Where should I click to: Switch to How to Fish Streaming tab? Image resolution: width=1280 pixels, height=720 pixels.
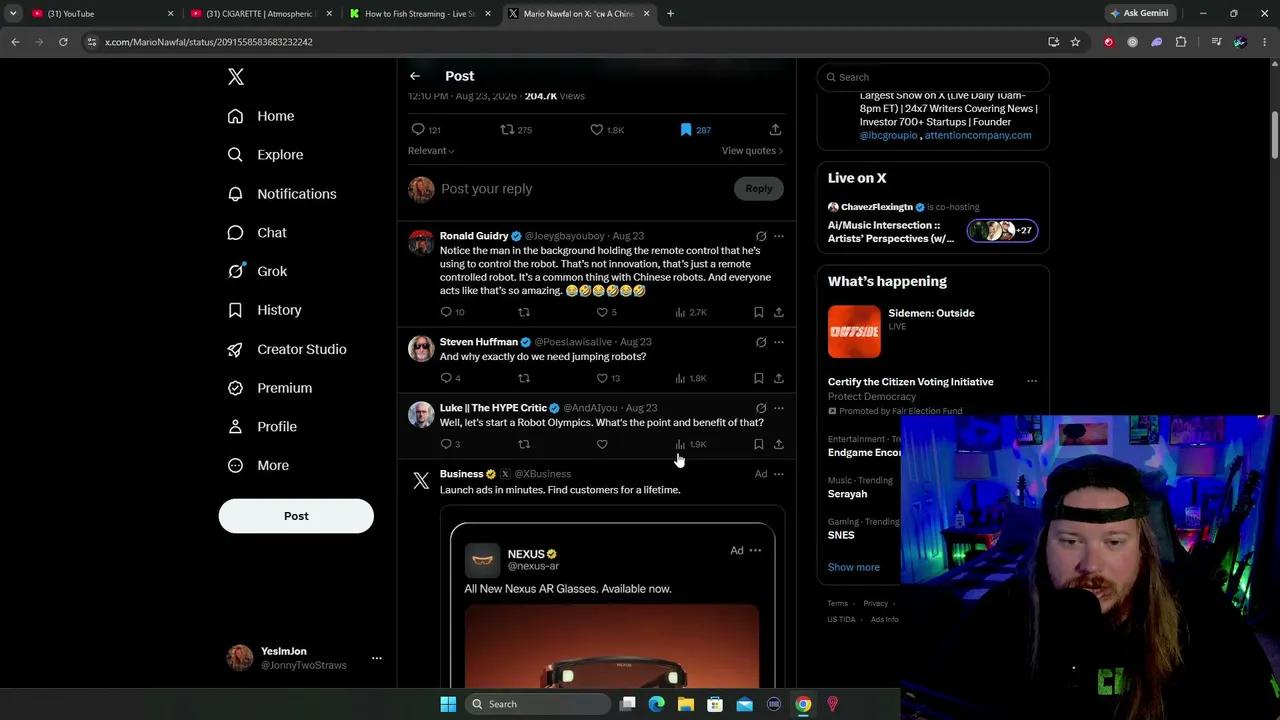(420, 14)
